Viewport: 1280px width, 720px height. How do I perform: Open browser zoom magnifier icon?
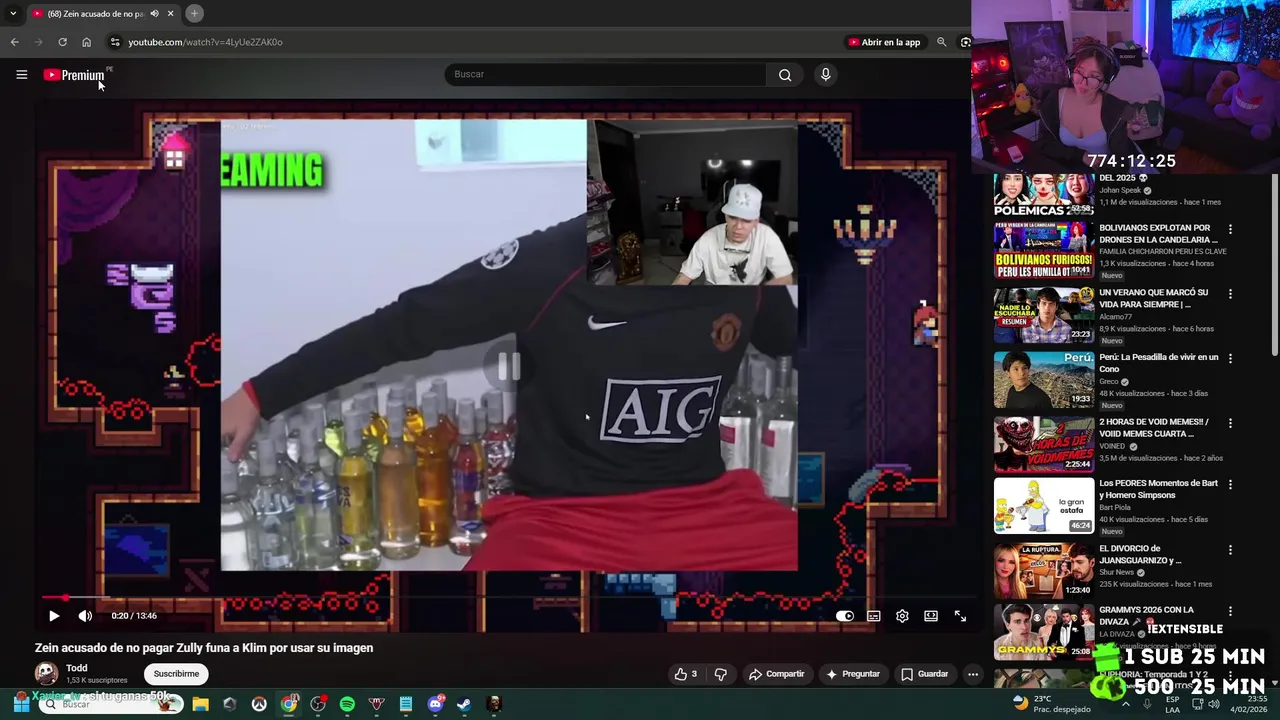pyautogui.click(x=941, y=42)
